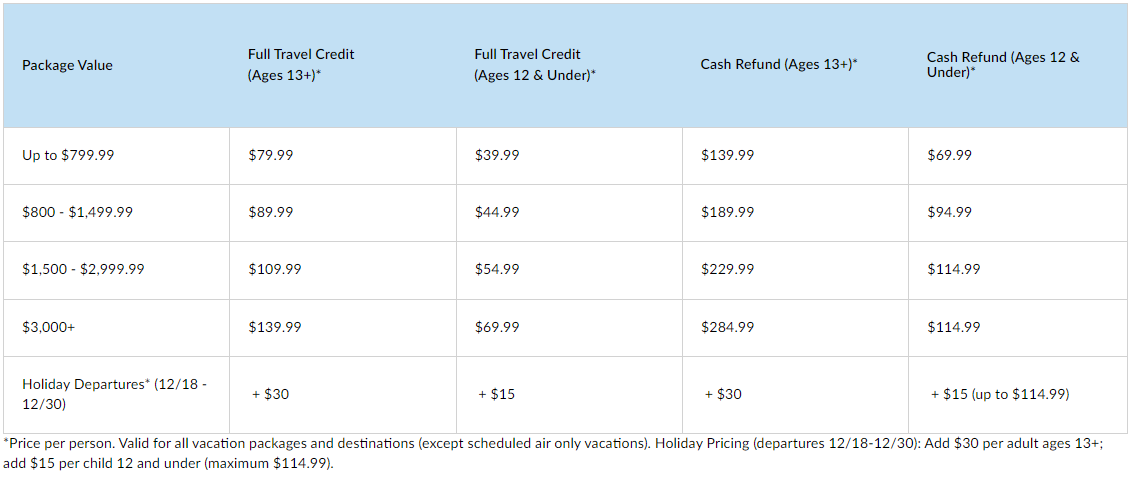Select the Up to $799.99 row label
1136x478 pixels.
click(68, 156)
